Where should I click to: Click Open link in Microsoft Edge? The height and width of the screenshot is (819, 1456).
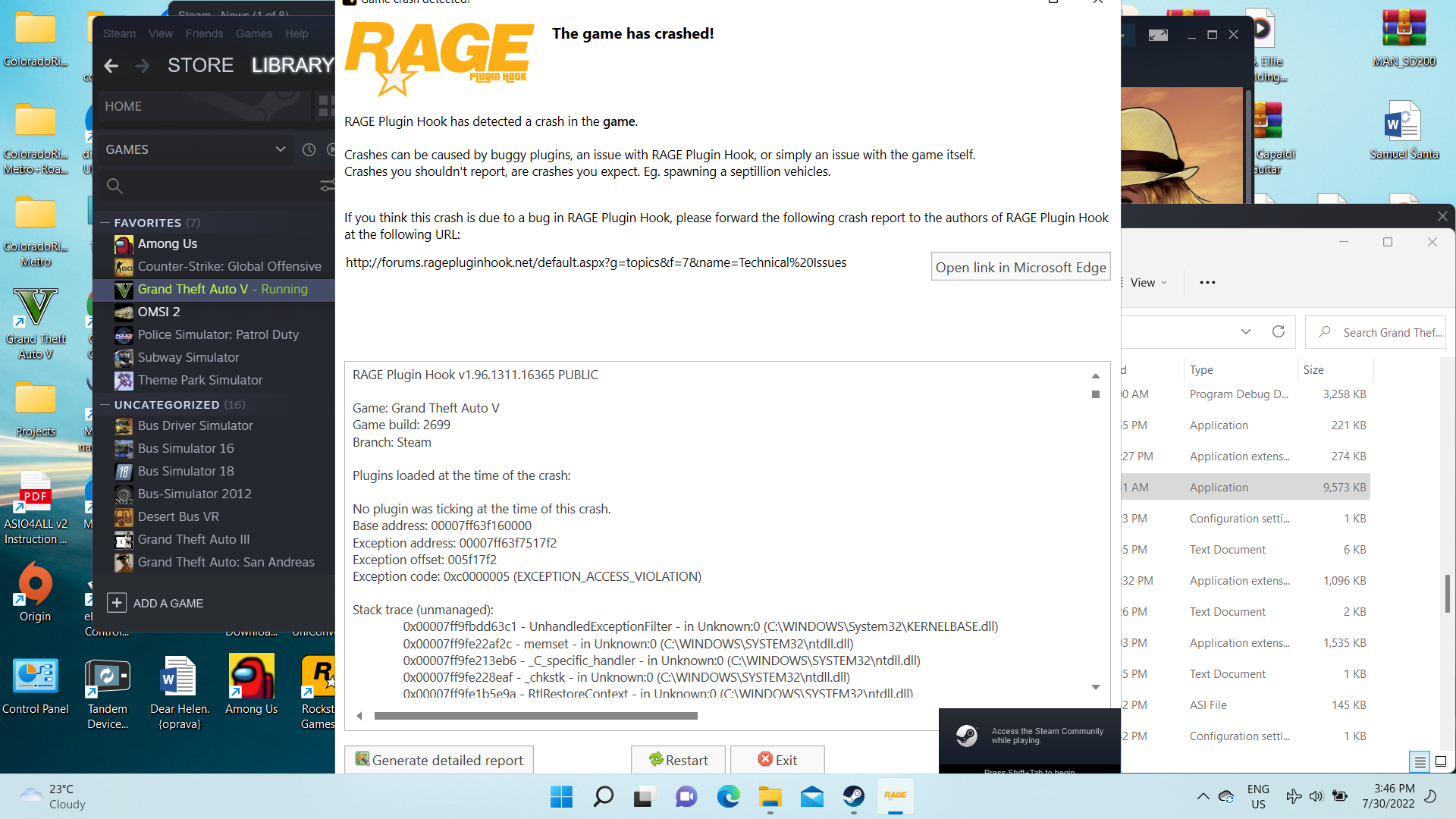tap(1020, 267)
